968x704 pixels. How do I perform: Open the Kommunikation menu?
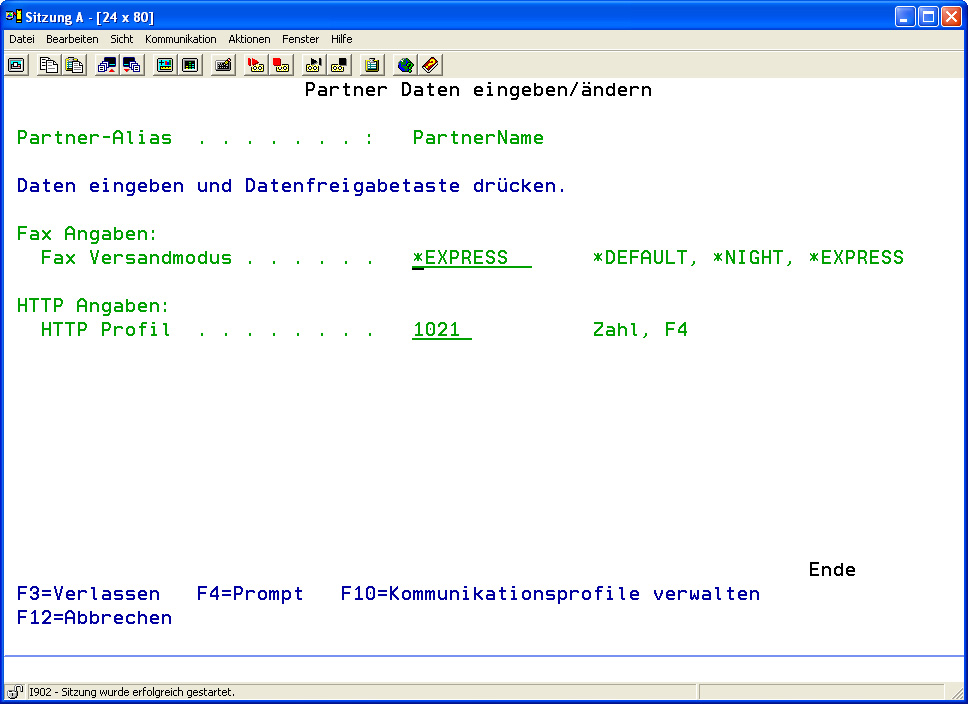click(180, 39)
